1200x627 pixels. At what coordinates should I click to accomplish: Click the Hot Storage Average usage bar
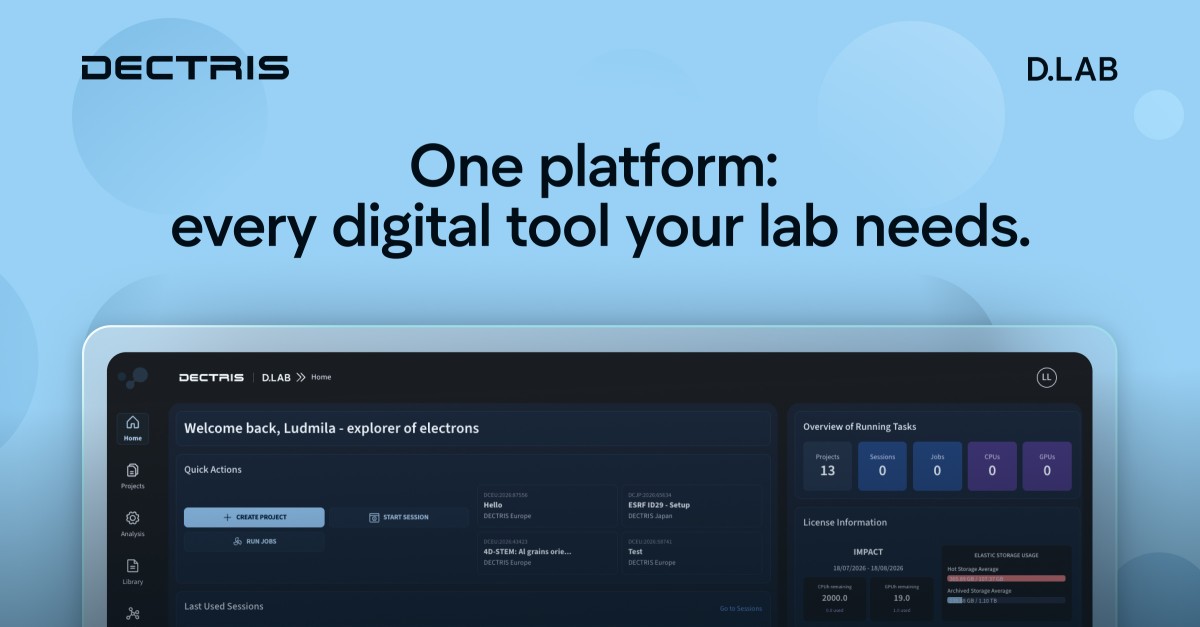click(1006, 578)
